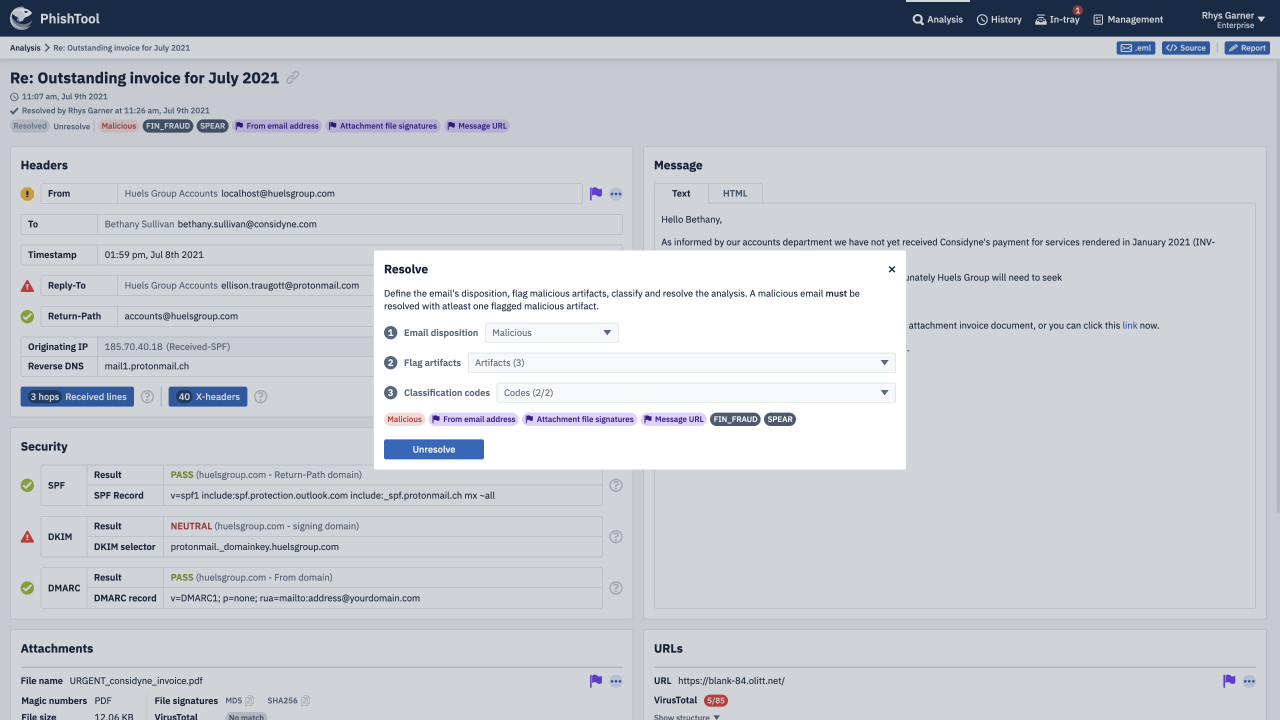Screen dimensions: 1280x720
Task: Flag the From email address artifact
Action: point(596,194)
